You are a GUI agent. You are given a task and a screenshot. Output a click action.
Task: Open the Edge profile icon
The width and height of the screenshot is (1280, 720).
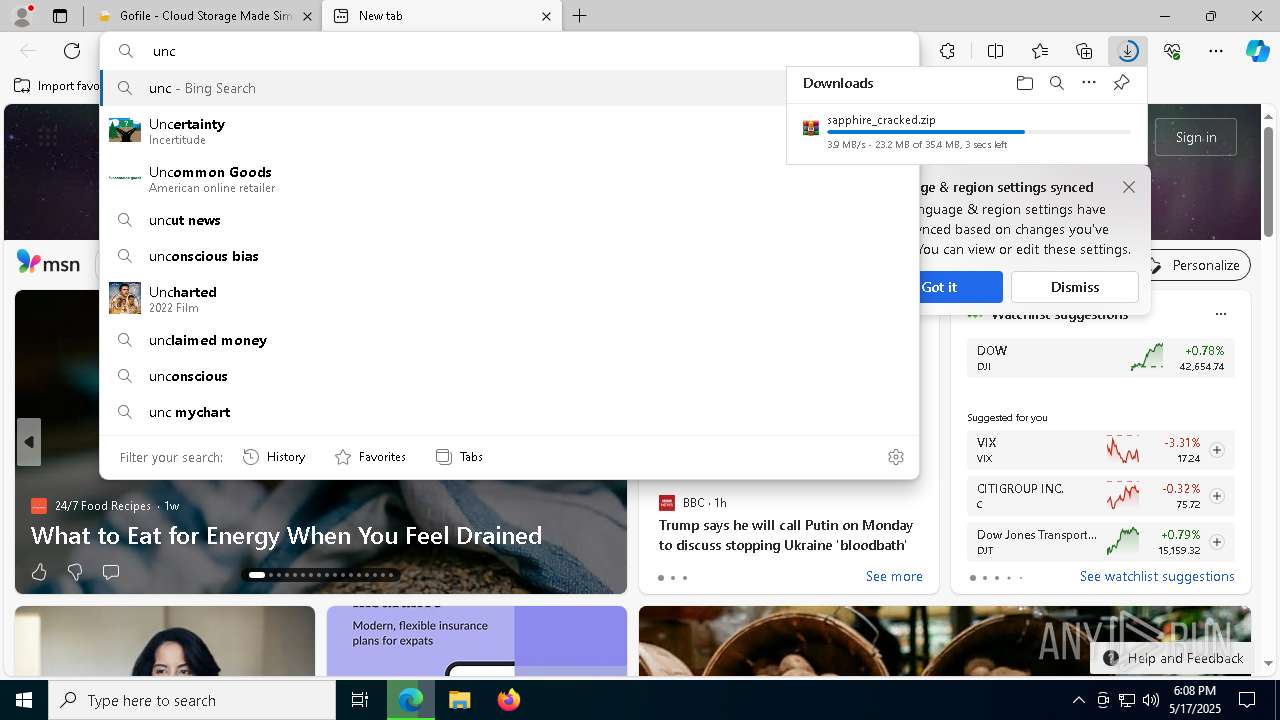[22, 16]
